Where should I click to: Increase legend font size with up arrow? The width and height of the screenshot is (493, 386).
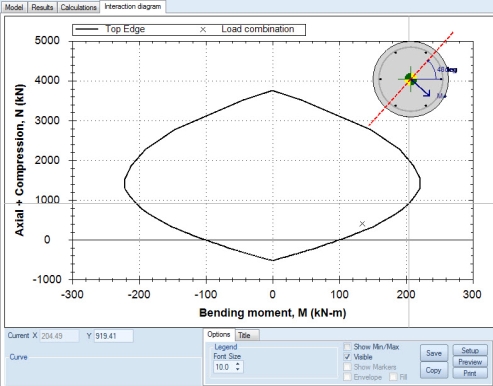click(237, 364)
